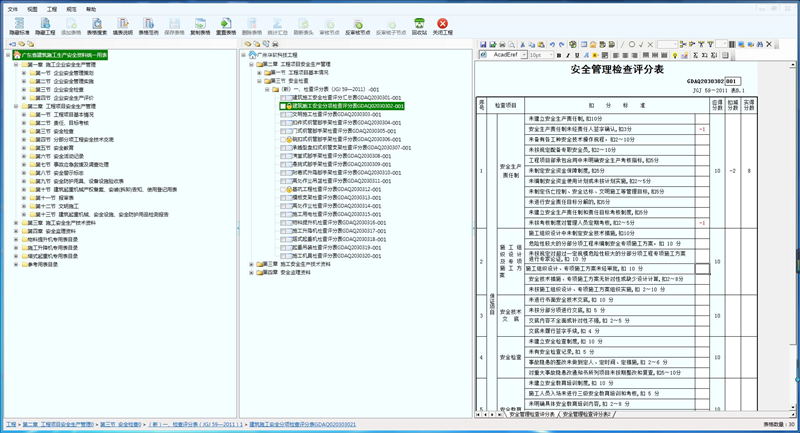Check box beside 文明施工检查评分表GDAQ2030303-001
Viewport: 800px width, 433px height.
point(283,115)
